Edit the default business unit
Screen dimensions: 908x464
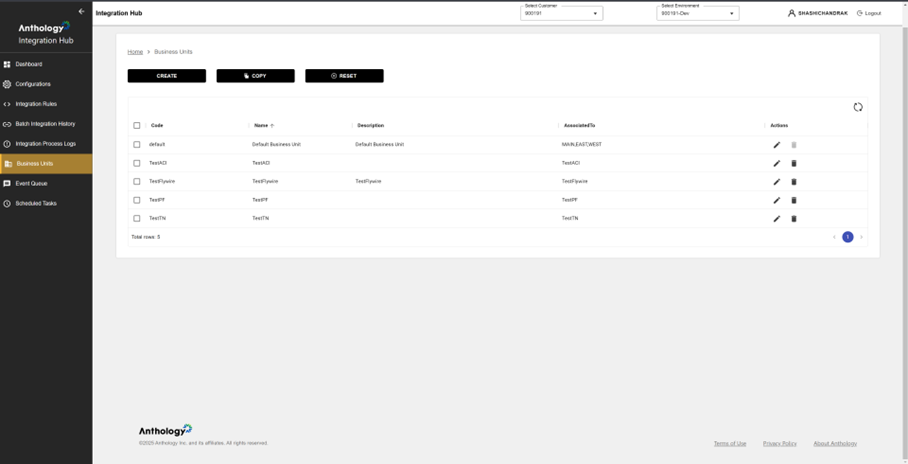[776, 145]
